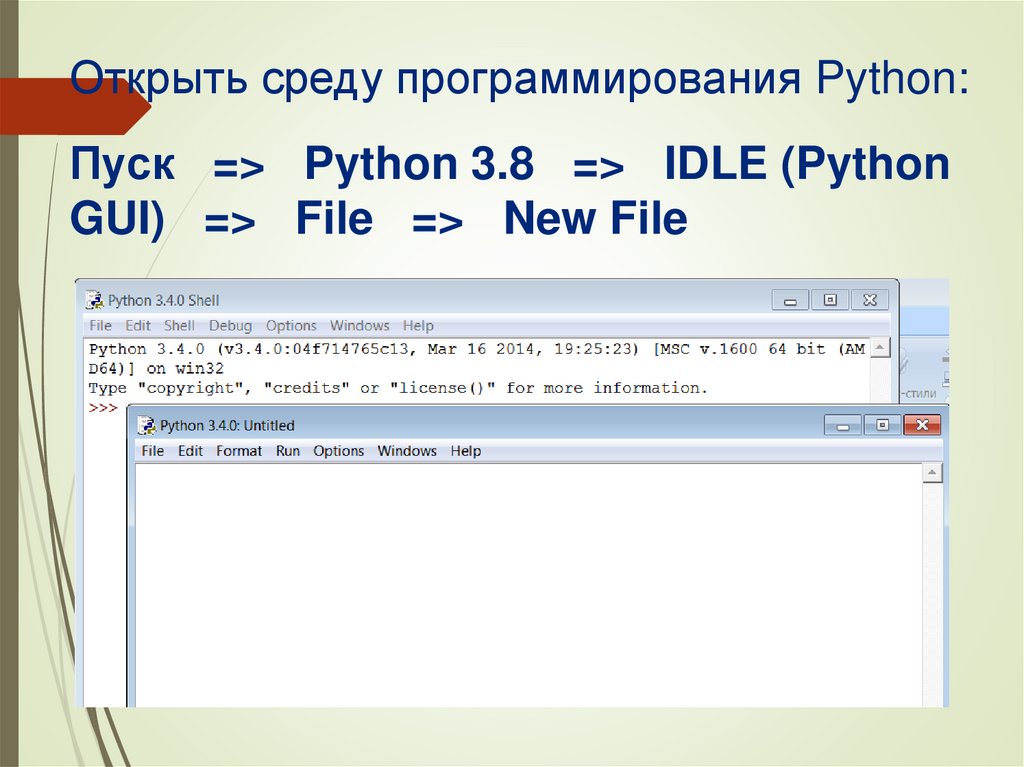Open File menu in Python Shell window
Screen dimensions: 1024x767
coord(100,325)
